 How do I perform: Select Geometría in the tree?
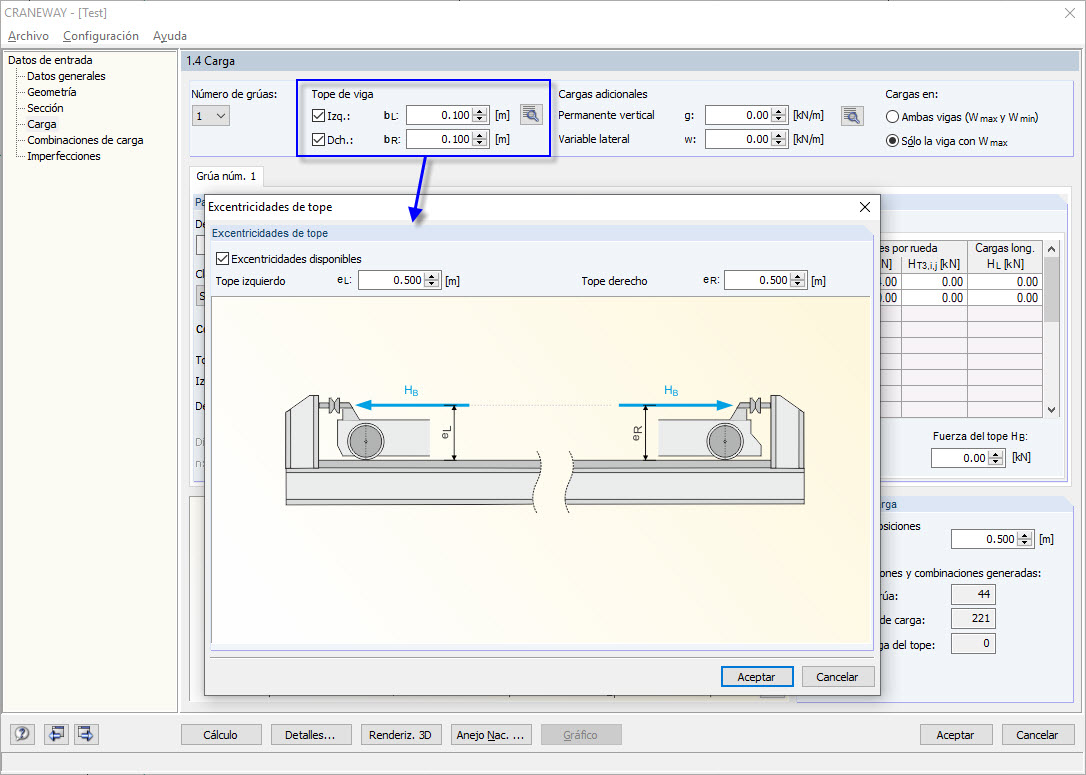pyautogui.click(x=52, y=92)
